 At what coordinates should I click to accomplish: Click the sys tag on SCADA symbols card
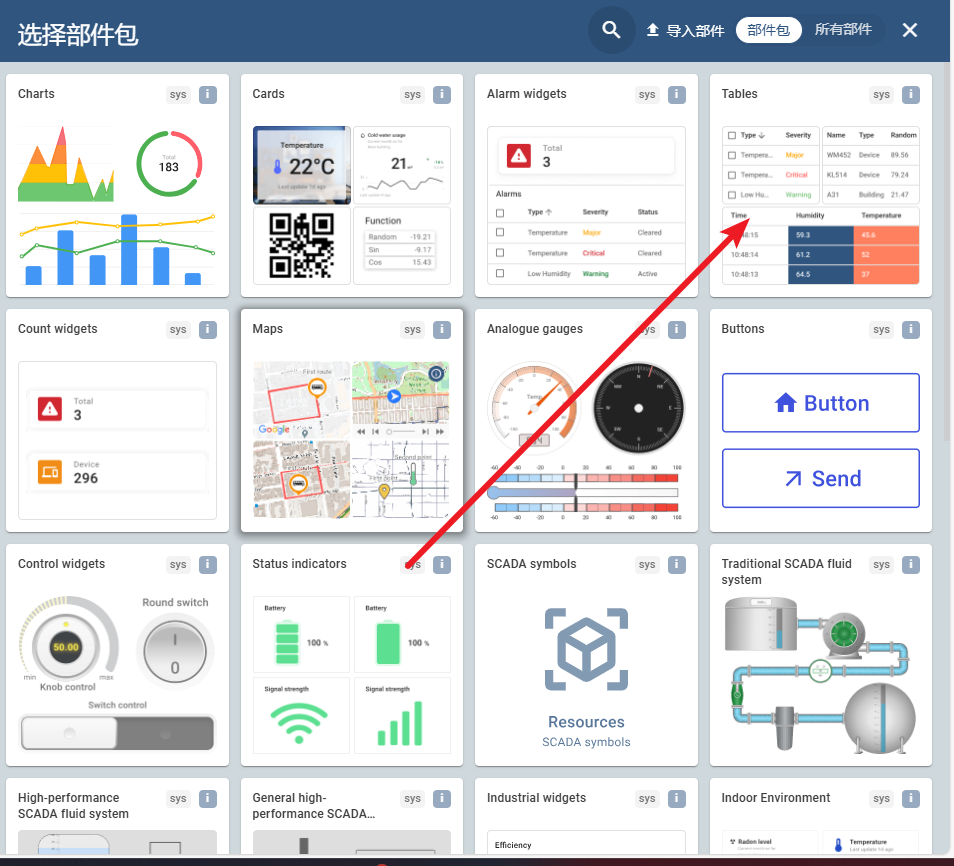[x=647, y=564]
